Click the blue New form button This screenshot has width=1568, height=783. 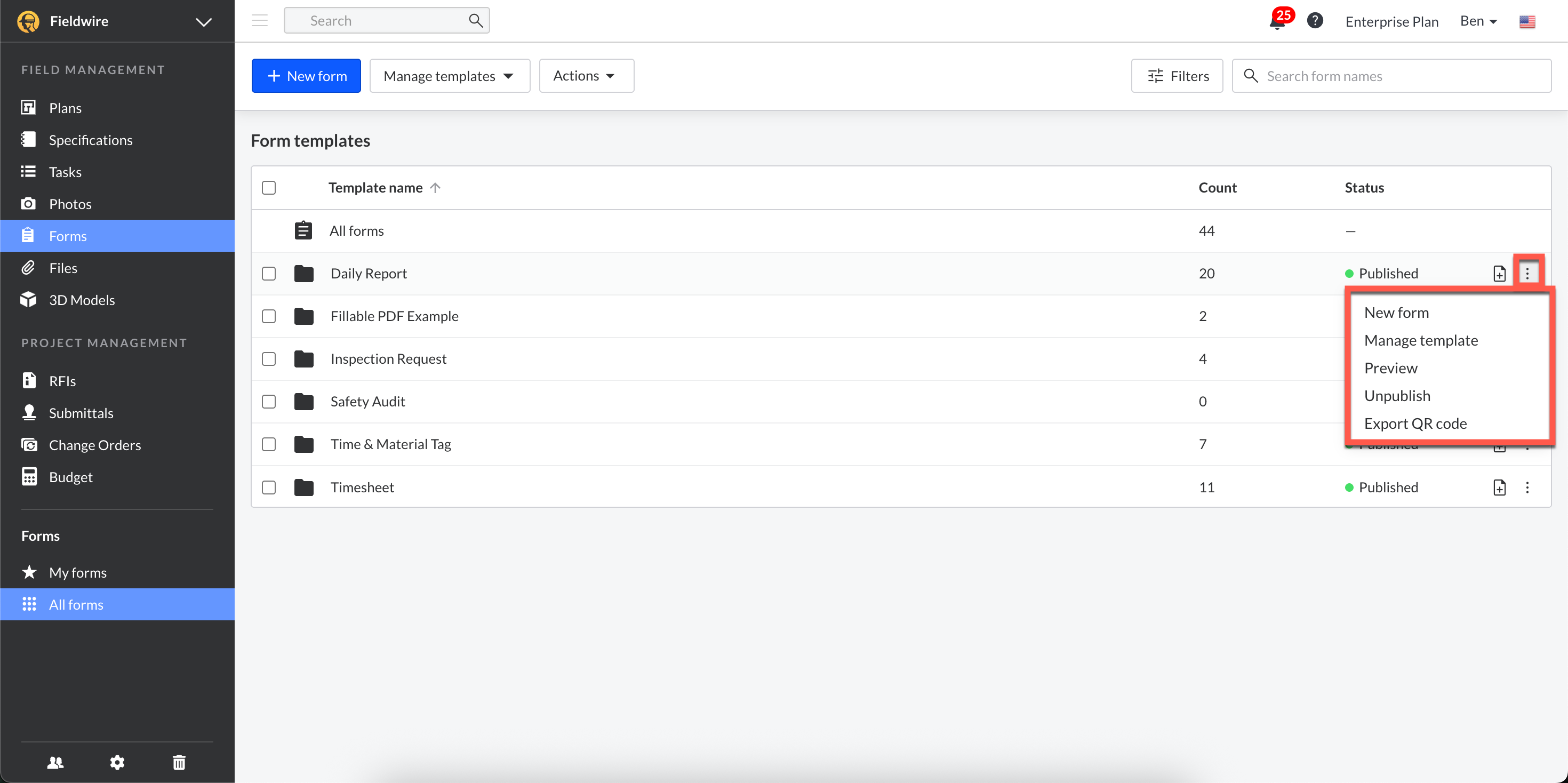pos(306,76)
